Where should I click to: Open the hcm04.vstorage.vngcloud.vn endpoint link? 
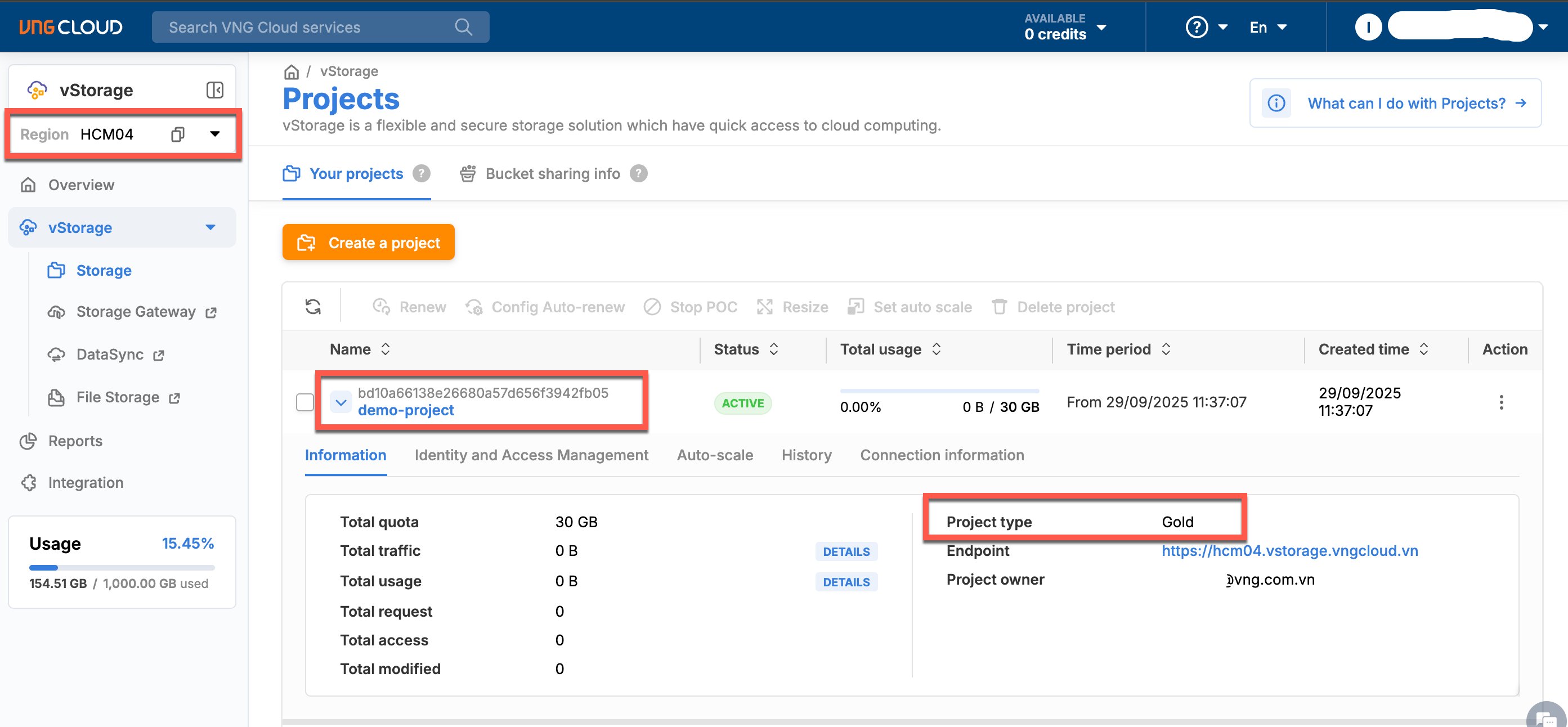[1289, 550]
